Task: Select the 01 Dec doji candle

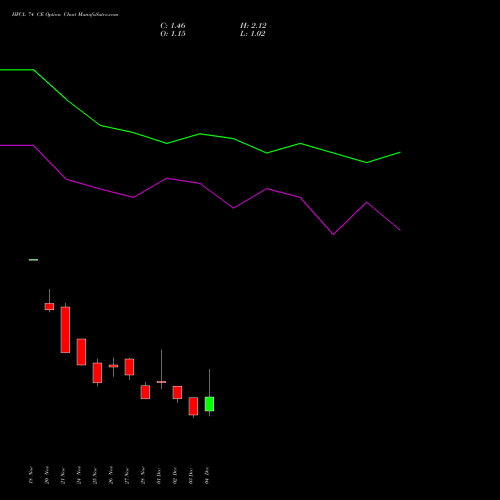Action: [161, 382]
